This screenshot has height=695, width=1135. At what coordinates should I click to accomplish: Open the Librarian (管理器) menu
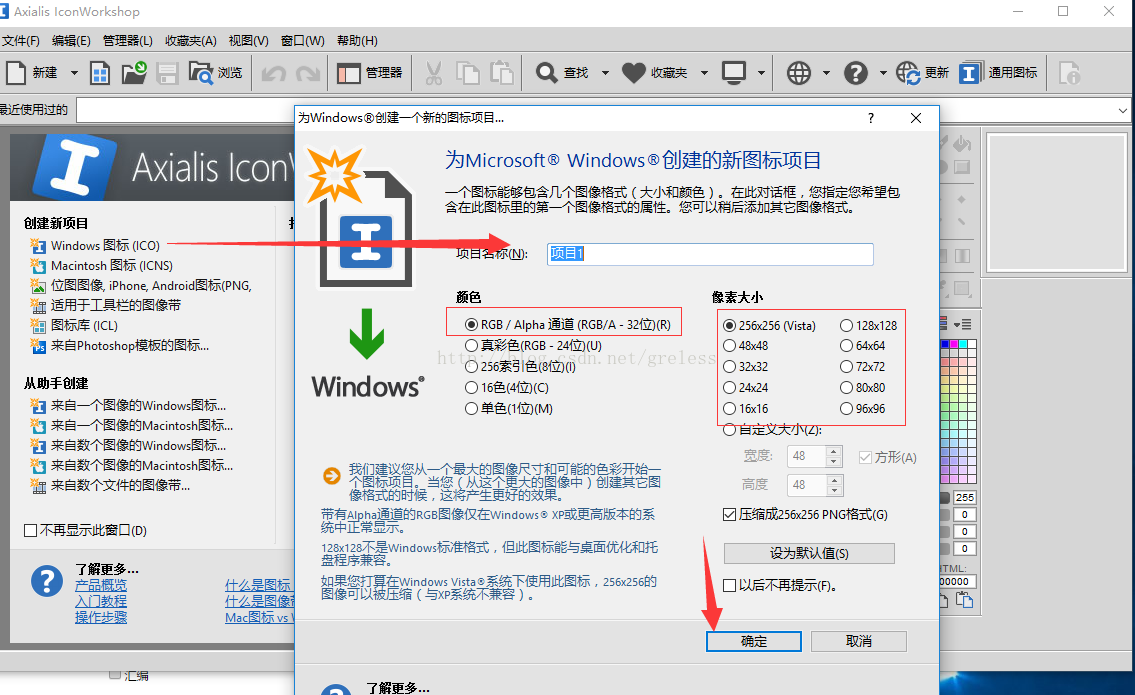click(127, 41)
